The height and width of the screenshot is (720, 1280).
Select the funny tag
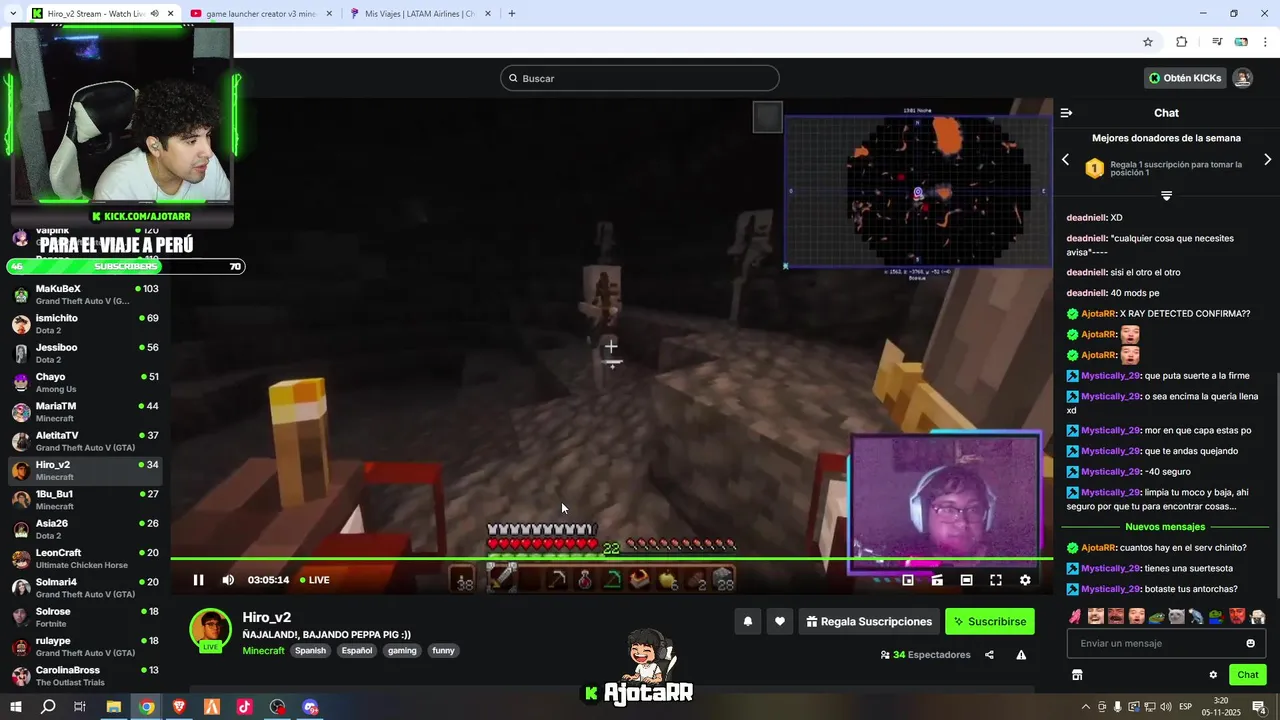[x=443, y=650]
